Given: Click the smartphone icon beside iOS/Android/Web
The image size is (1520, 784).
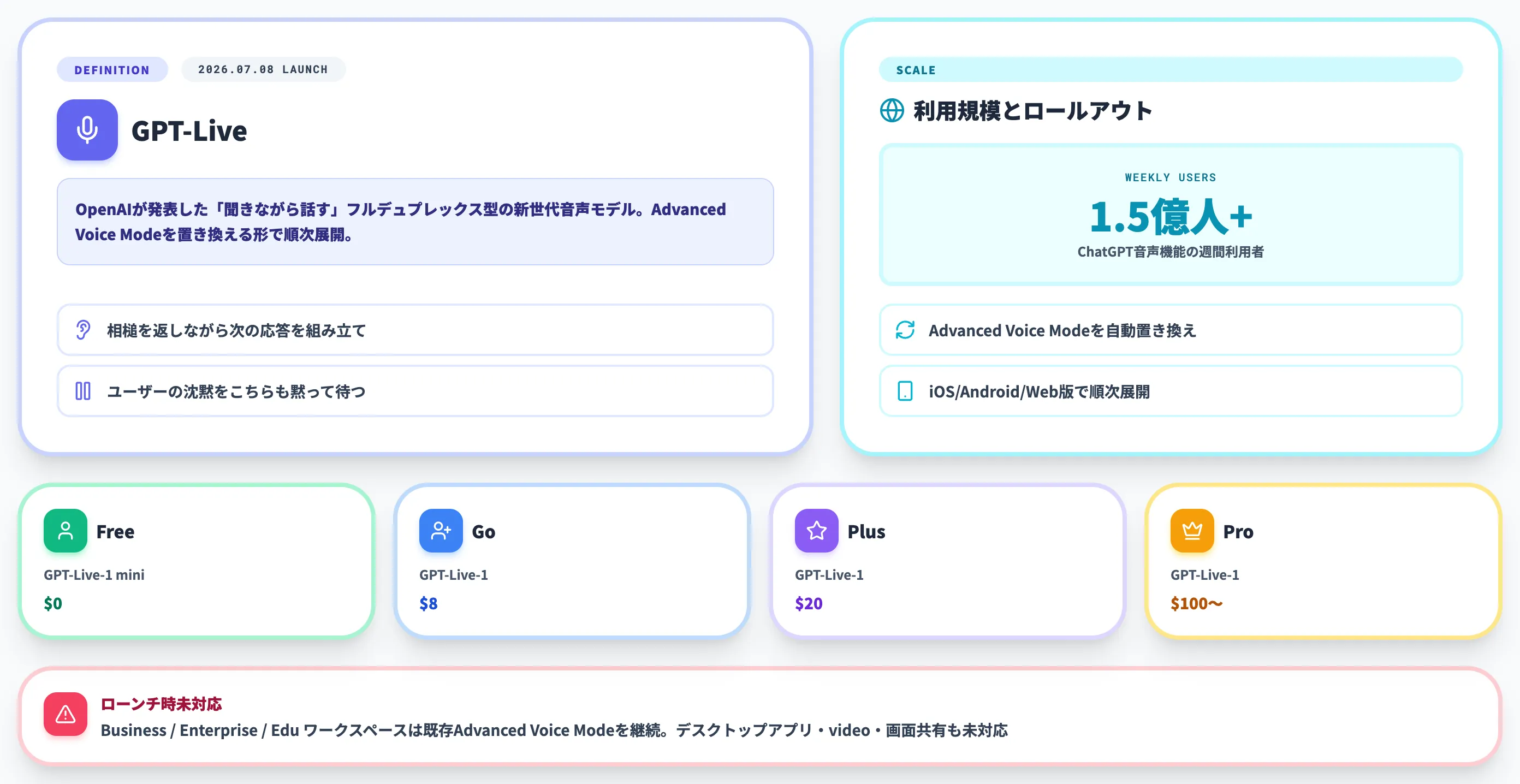Looking at the screenshot, I should coord(905,391).
